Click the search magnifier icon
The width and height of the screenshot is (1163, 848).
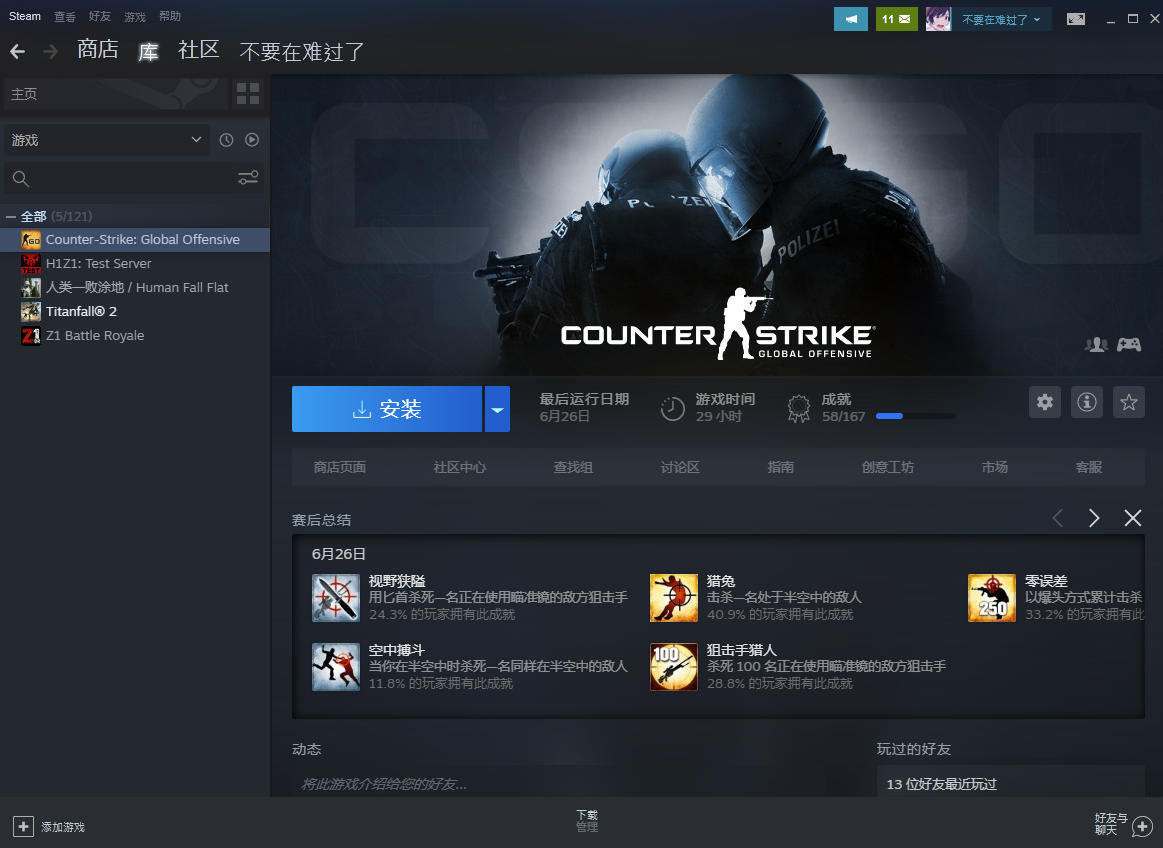click(x=21, y=179)
